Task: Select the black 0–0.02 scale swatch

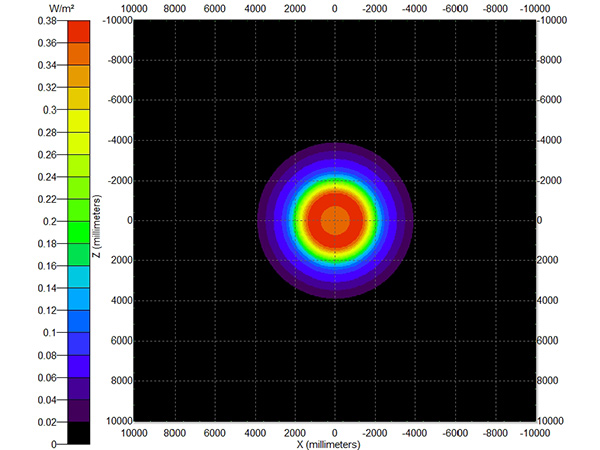Action: click(x=79, y=433)
